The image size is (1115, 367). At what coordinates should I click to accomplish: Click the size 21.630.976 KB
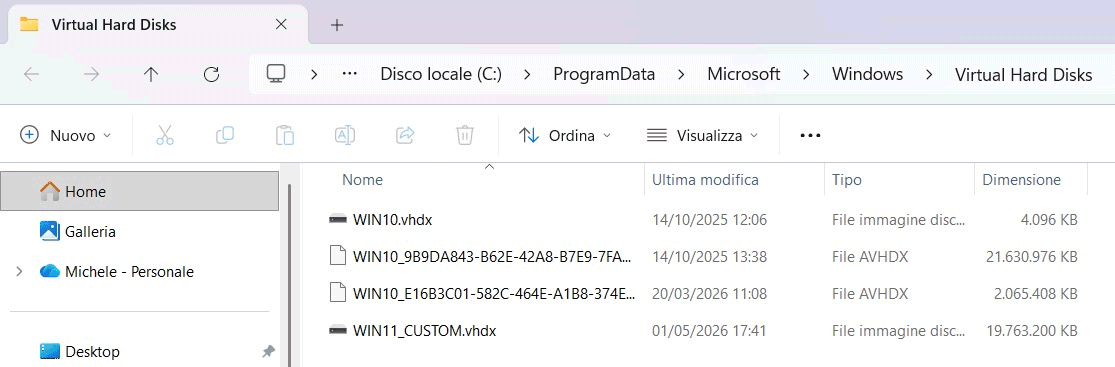(x=1032, y=257)
